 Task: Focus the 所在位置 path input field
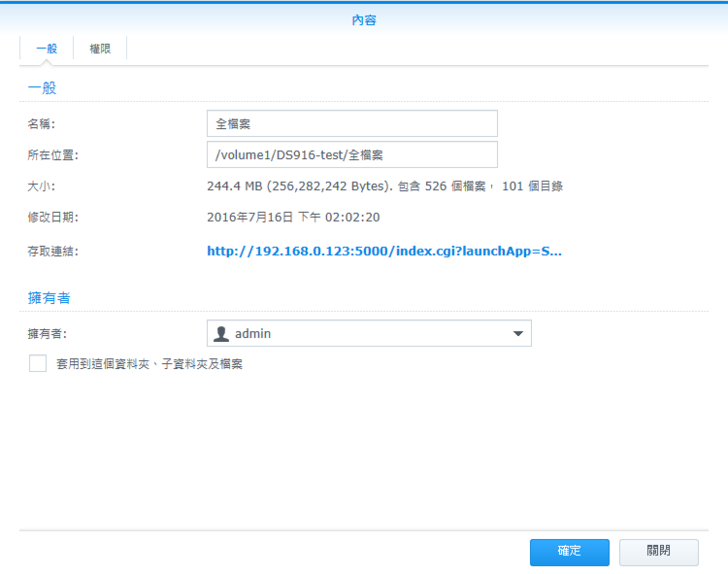352,155
